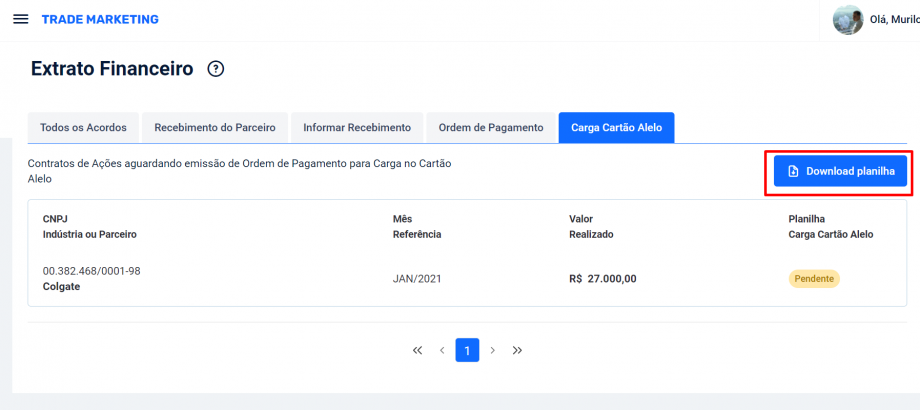The height and width of the screenshot is (410, 920).
Task: Click the Pendente status badge
Action: (814, 278)
